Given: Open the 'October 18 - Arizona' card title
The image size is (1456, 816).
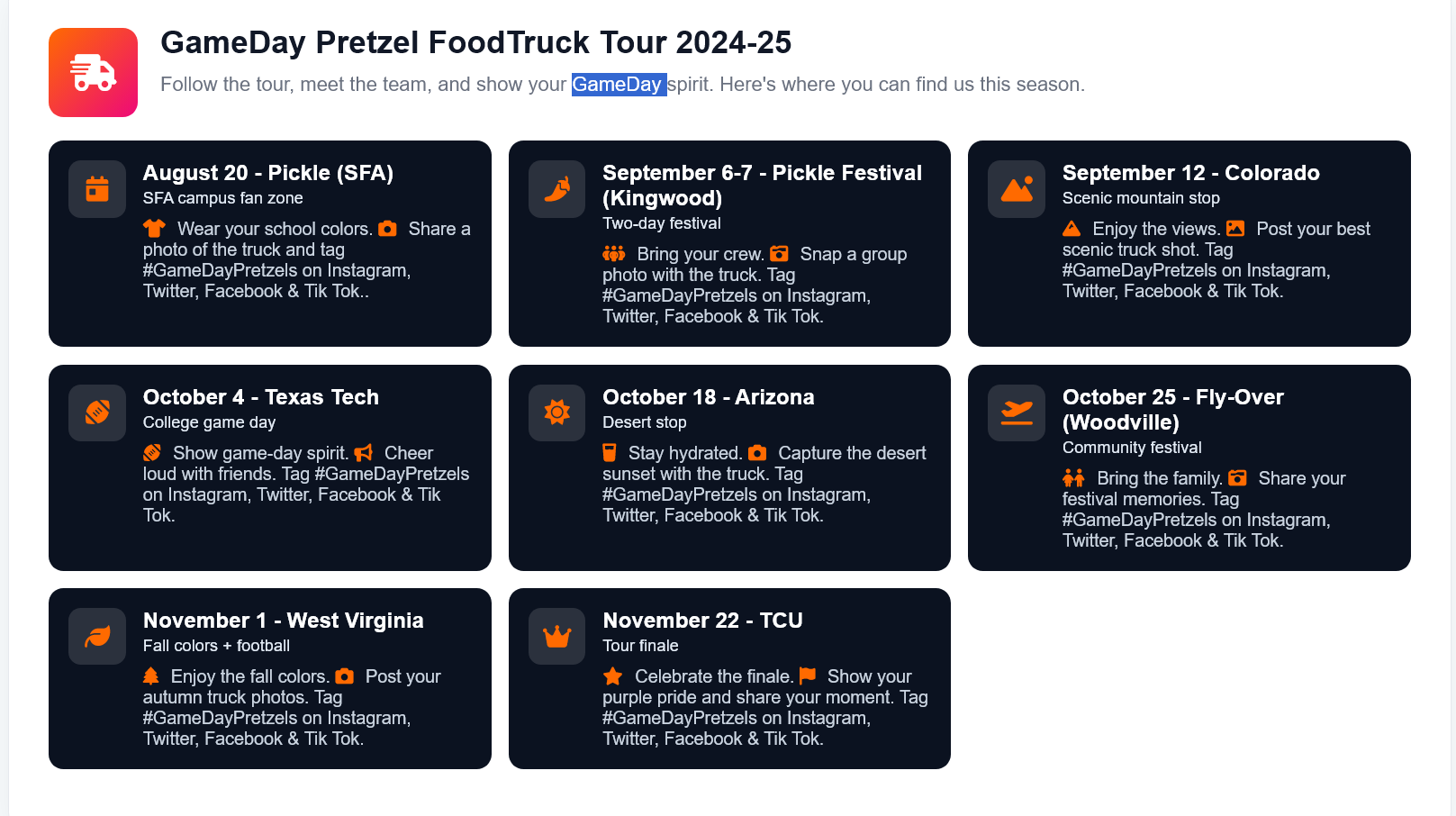Looking at the screenshot, I should 708,397.
